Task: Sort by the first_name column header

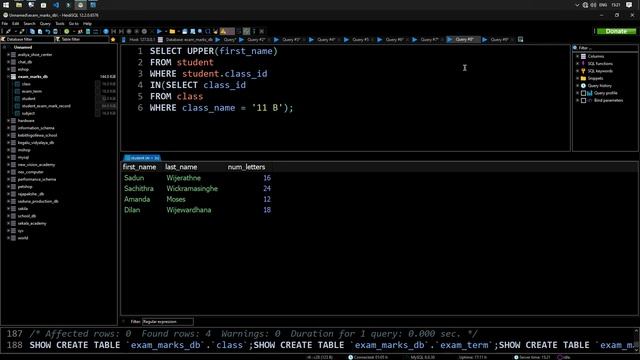Action: click(x=139, y=167)
